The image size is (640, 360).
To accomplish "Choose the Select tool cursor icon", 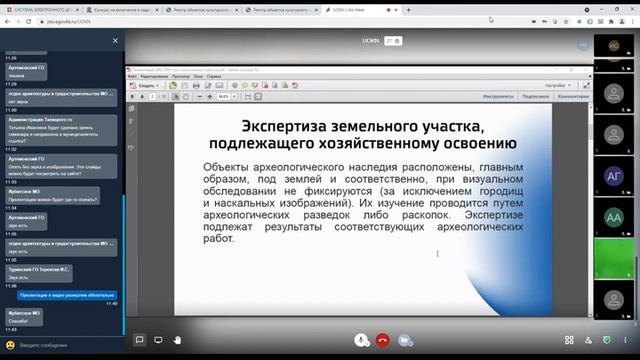I will tap(176, 97).
